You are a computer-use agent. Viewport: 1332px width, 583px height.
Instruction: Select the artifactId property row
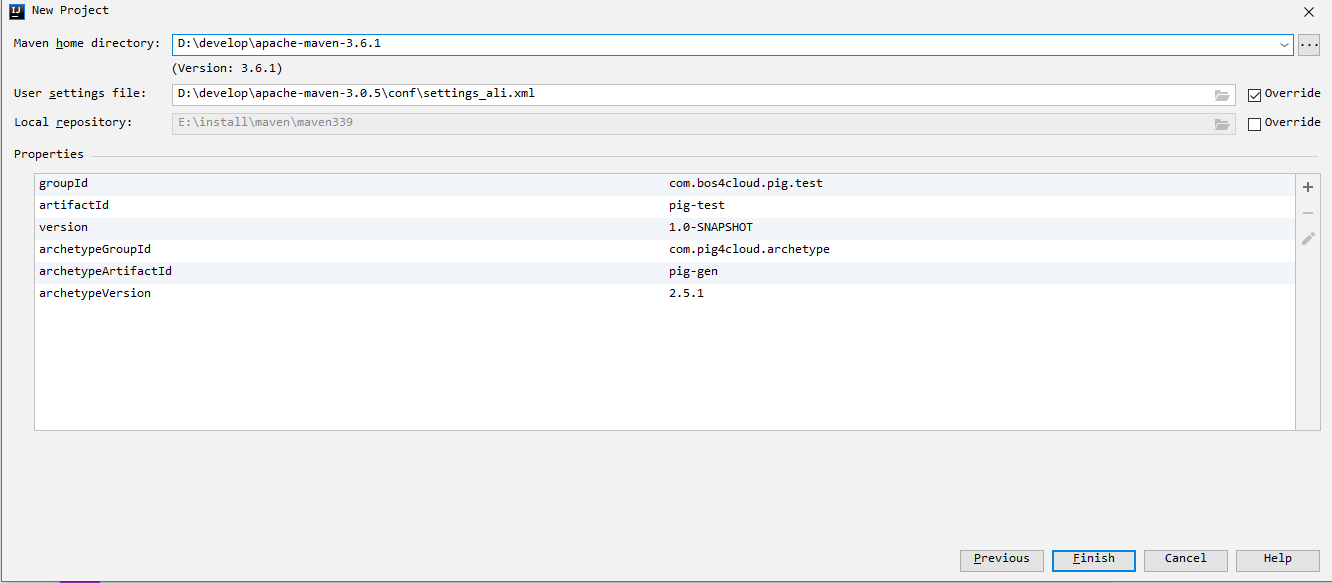pyautogui.click(x=664, y=206)
